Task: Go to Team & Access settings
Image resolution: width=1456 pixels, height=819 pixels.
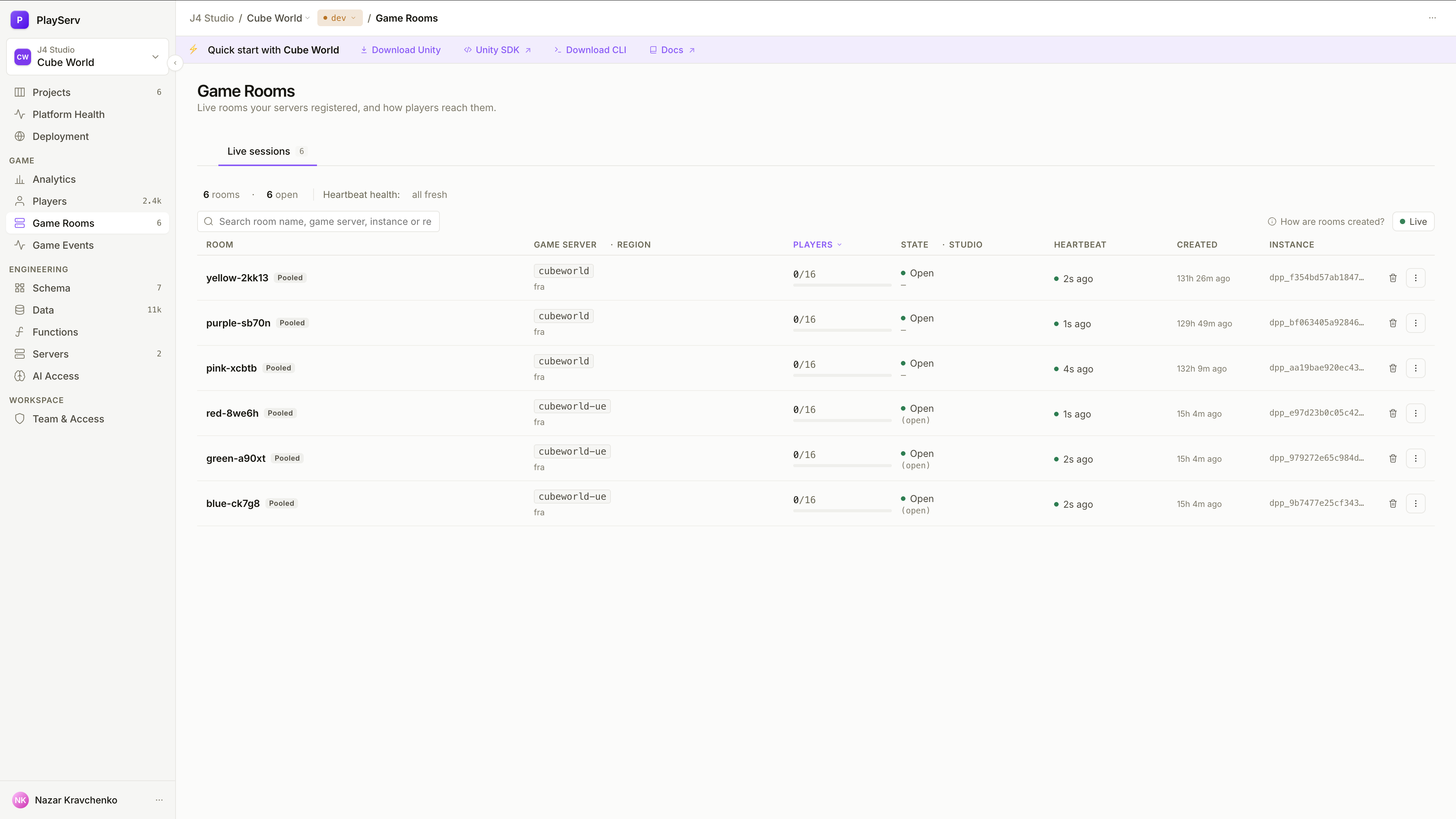Action: tap(87, 419)
